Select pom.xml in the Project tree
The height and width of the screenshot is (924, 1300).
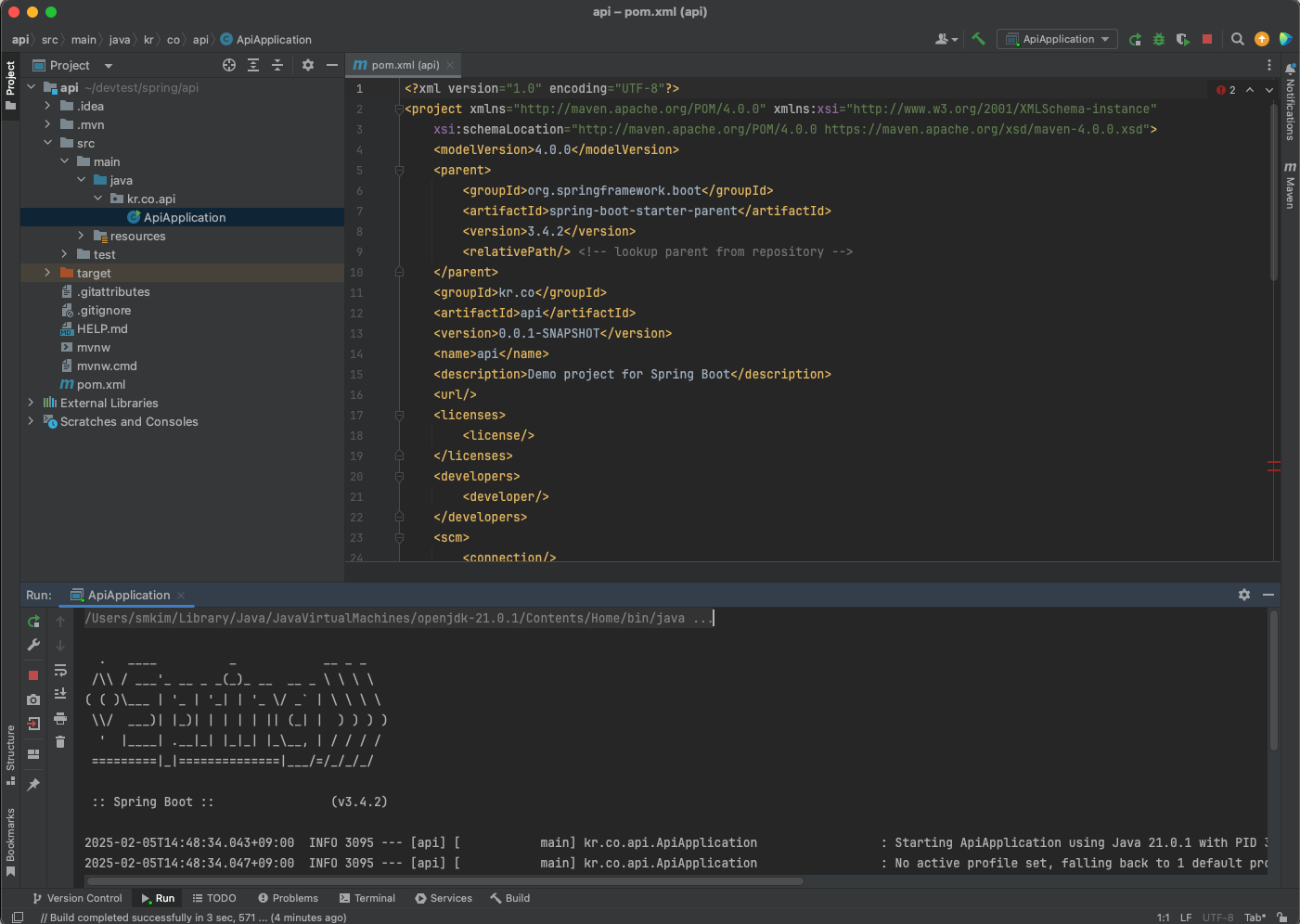point(101,384)
